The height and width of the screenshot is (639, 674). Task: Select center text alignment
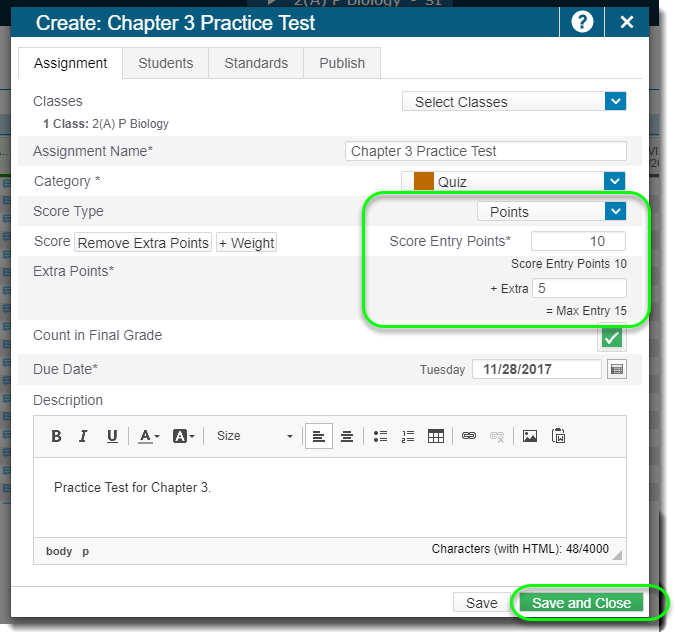(346, 436)
